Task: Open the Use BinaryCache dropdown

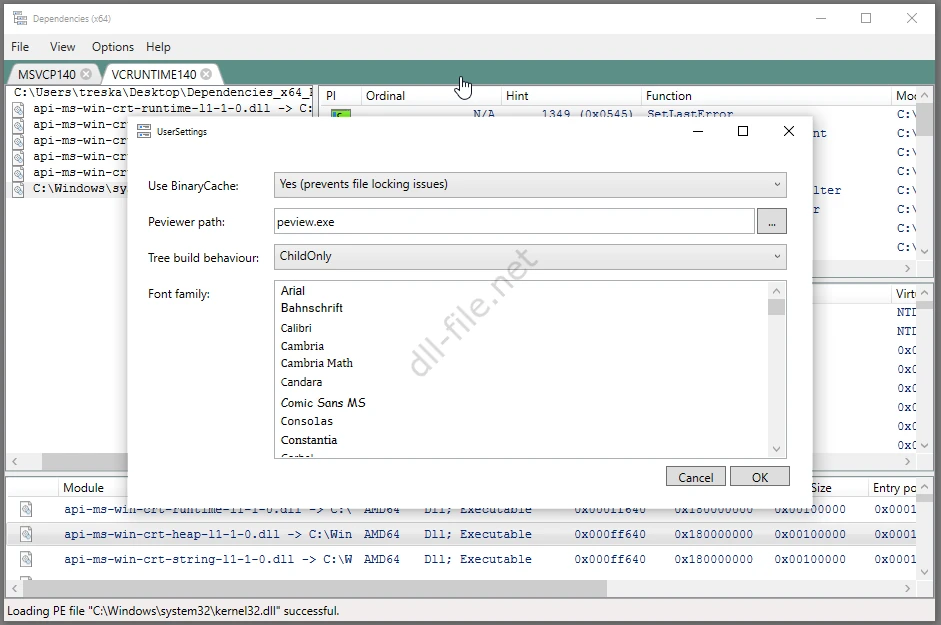Action: pos(530,185)
